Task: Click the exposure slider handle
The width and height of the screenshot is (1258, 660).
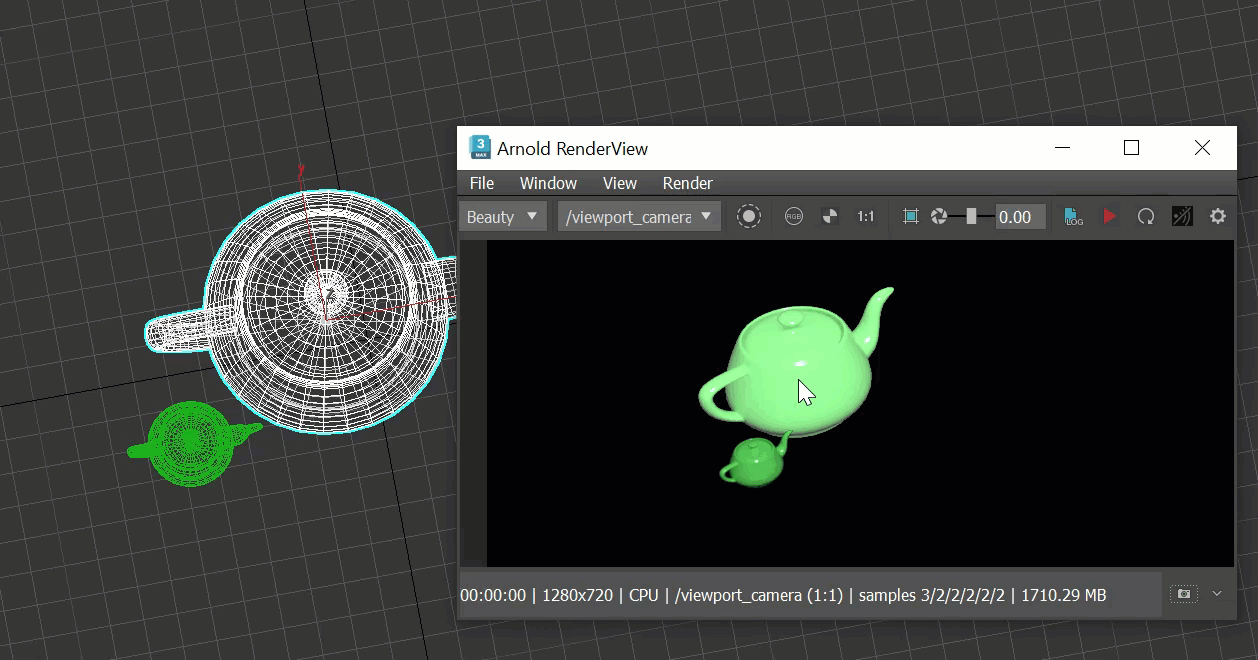Action: [971, 216]
